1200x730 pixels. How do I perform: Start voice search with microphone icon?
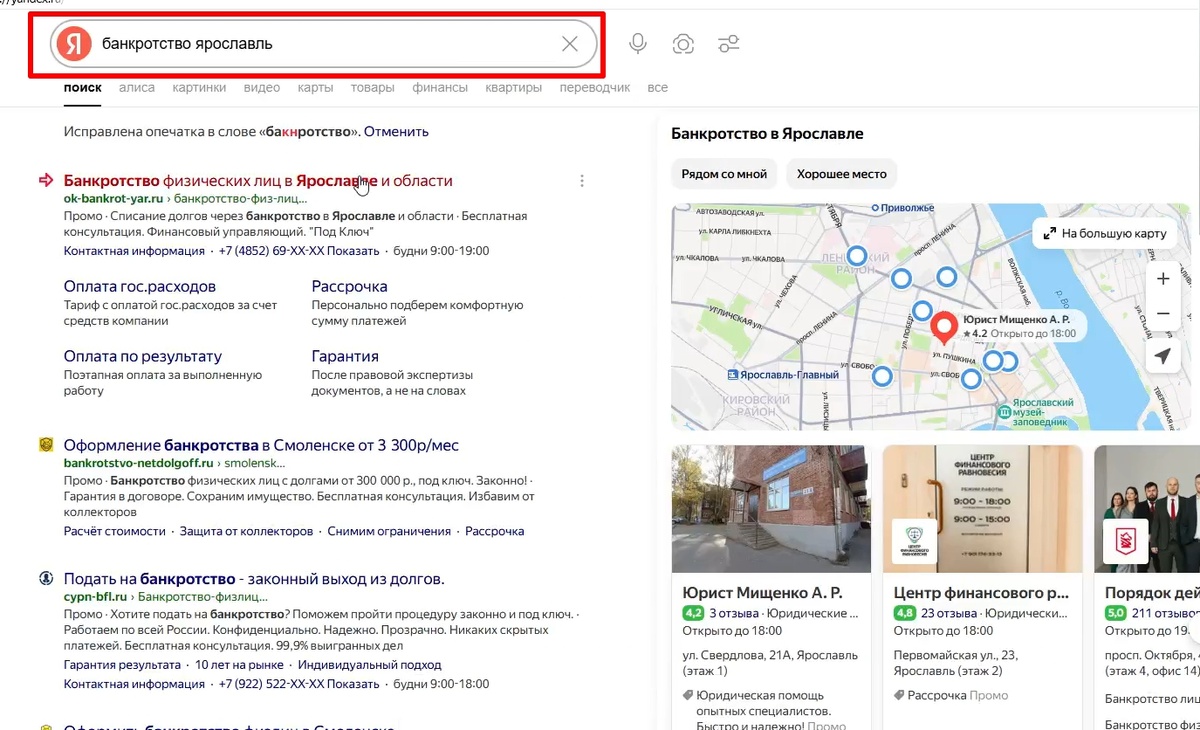[x=637, y=44]
